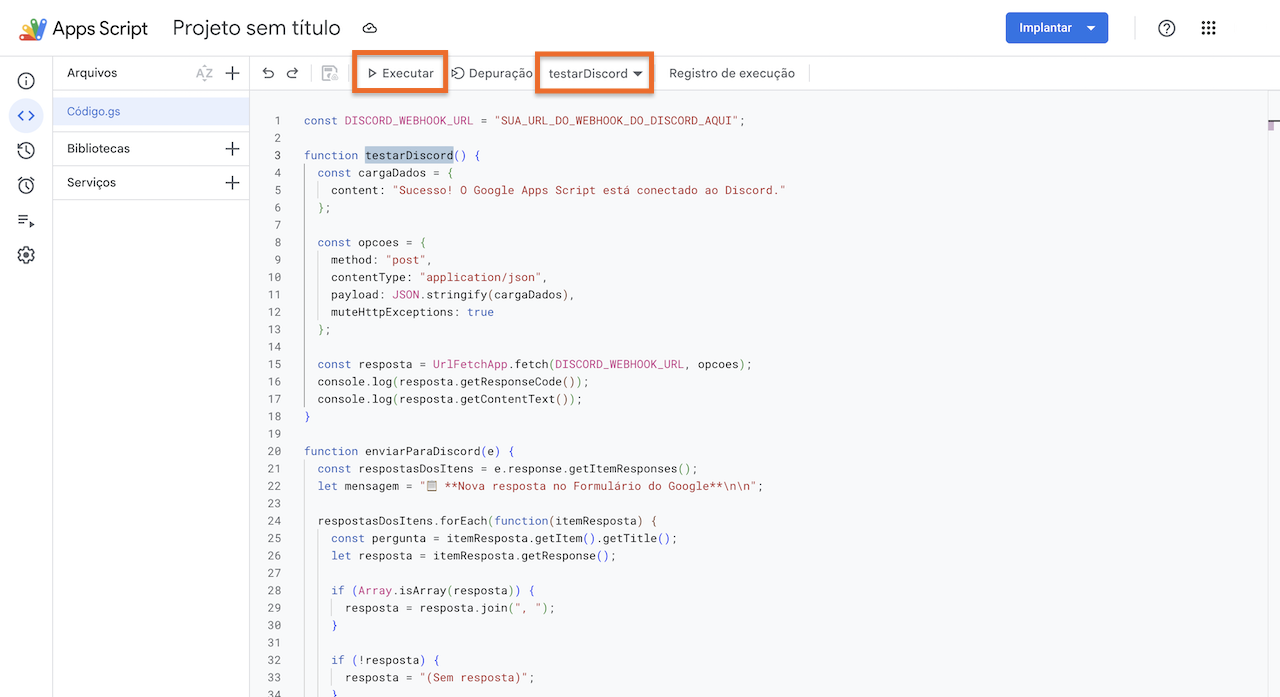This screenshot has height=697, width=1280.
Task: Click the Serviços section label
Action: (x=91, y=182)
